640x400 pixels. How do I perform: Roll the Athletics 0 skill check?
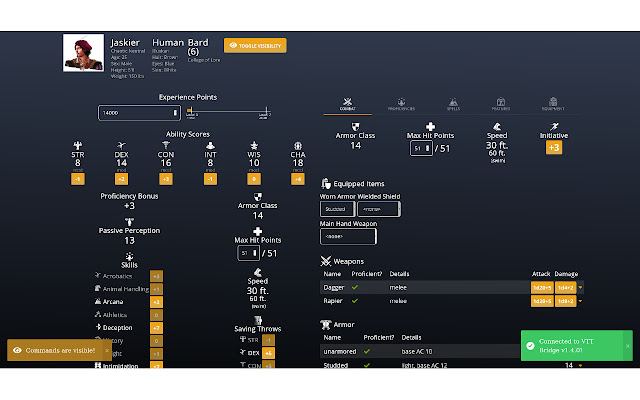(156, 315)
